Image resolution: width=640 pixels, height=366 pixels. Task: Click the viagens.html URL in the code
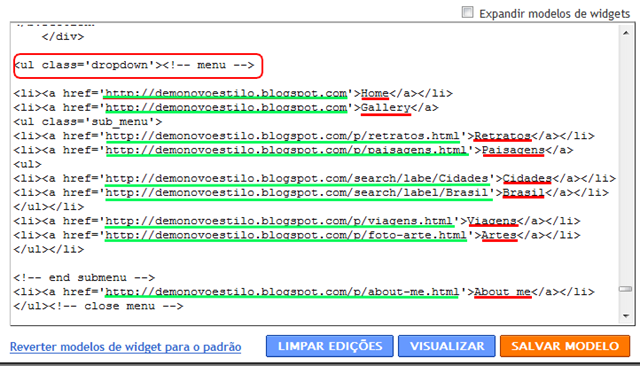tap(279, 221)
